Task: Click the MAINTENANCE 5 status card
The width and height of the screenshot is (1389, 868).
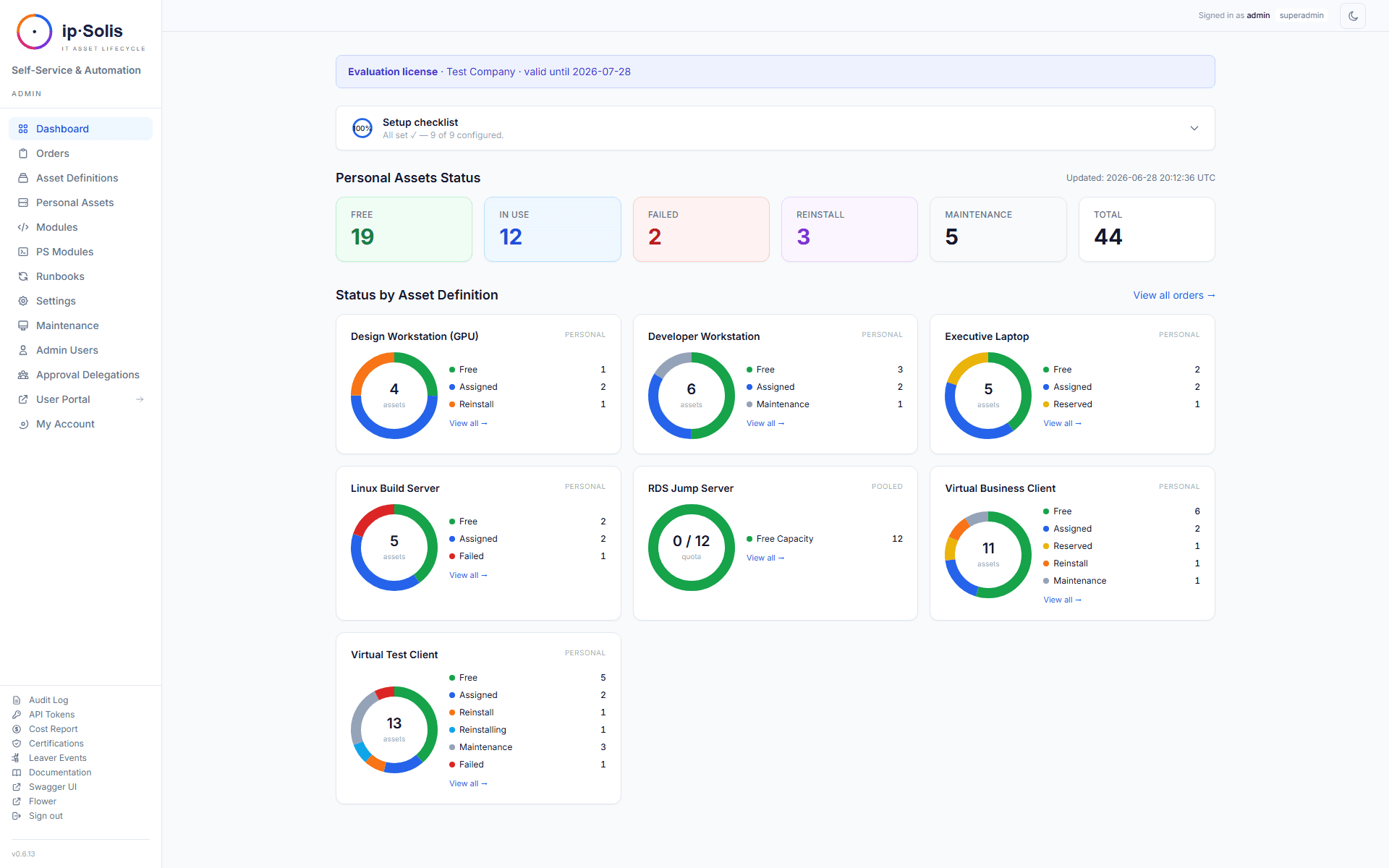Action: pos(998,229)
